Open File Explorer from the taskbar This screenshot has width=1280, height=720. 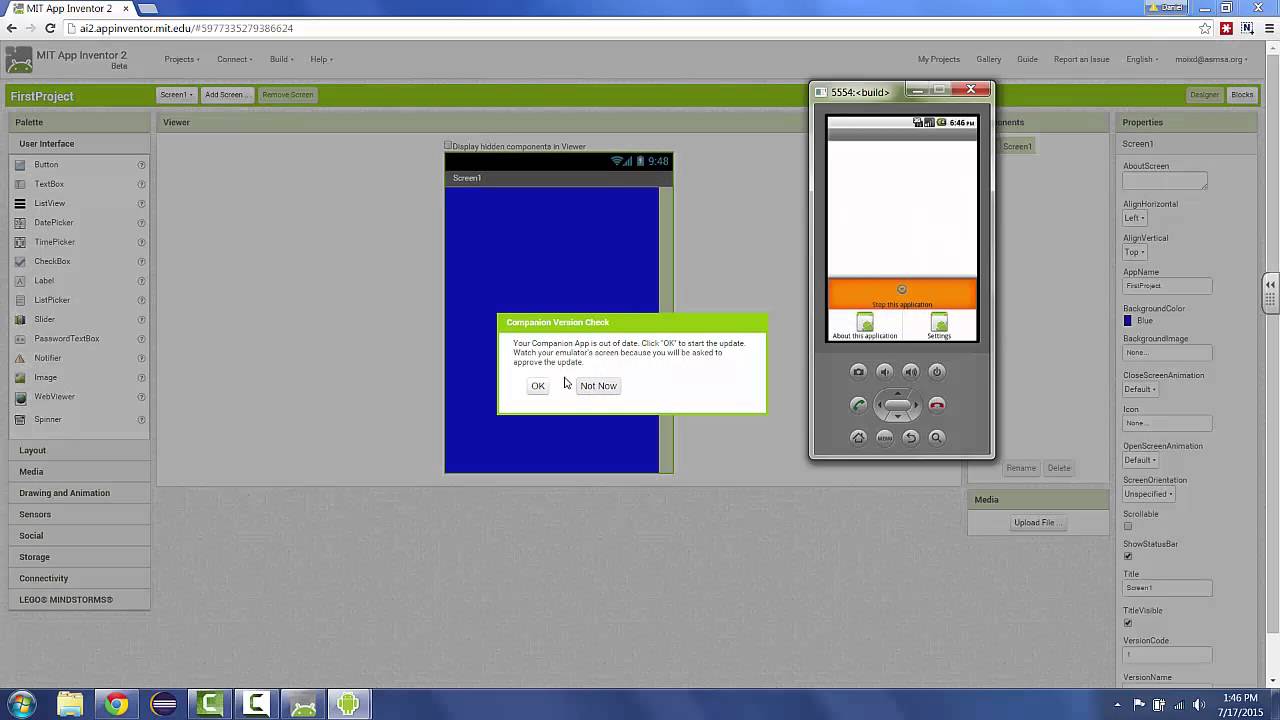tap(70, 705)
